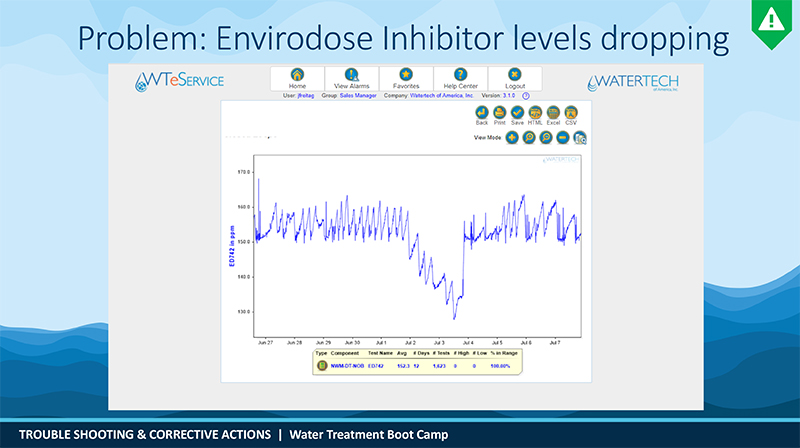
Task: Print the chart with the Print icon
Action: click(x=499, y=115)
